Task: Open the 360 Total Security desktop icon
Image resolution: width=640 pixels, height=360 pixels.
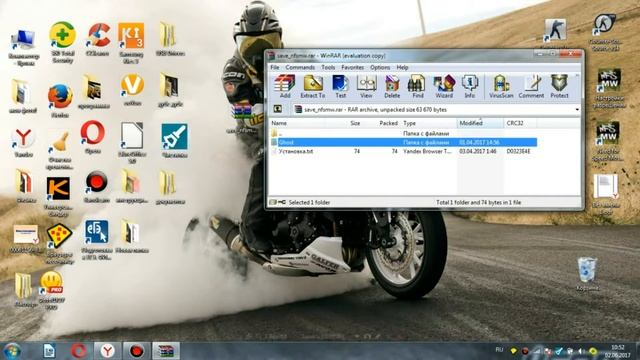Action: [62, 42]
